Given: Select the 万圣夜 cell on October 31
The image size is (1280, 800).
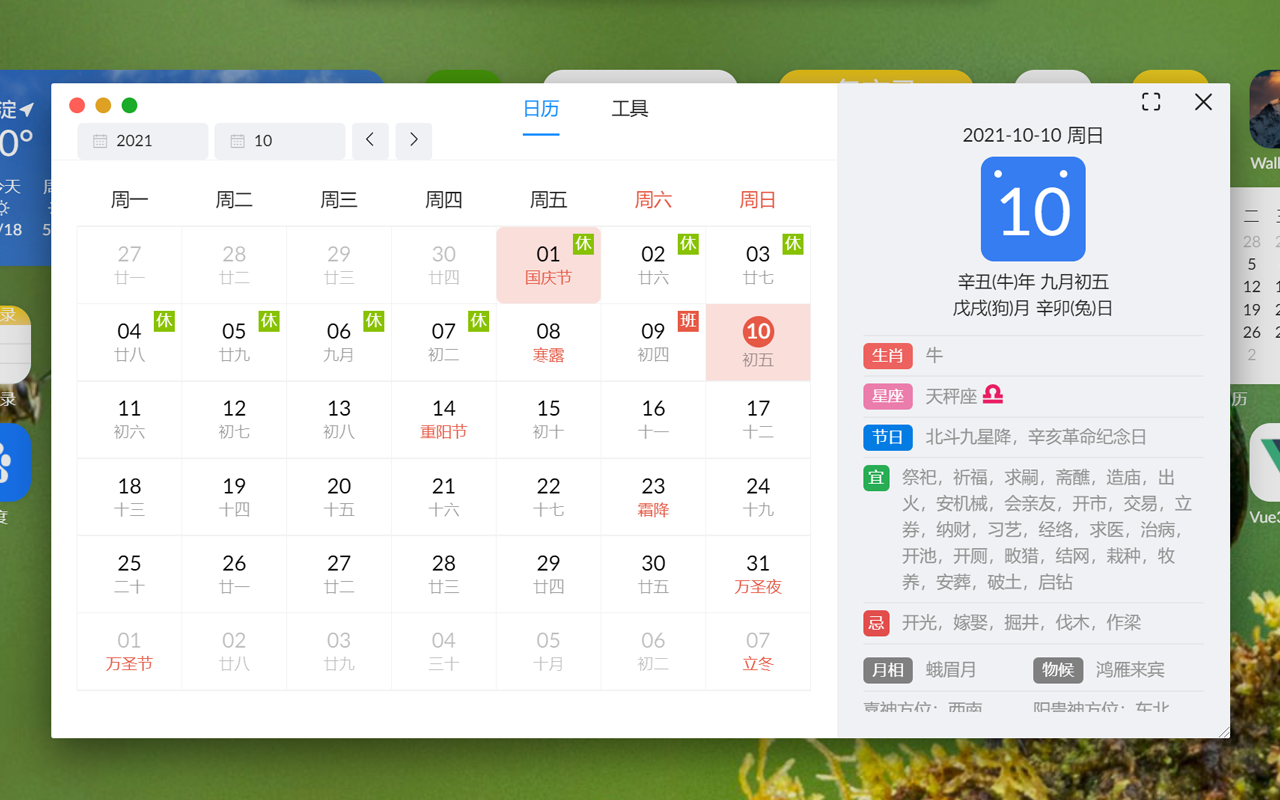Looking at the screenshot, I should pos(758,573).
